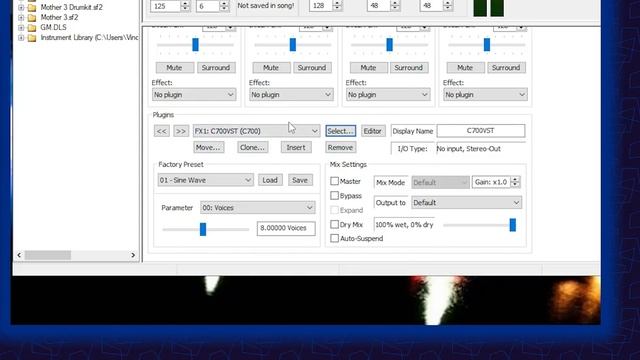
Task: Click the wet/dry mix slider thumb
Action: [513, 225]
